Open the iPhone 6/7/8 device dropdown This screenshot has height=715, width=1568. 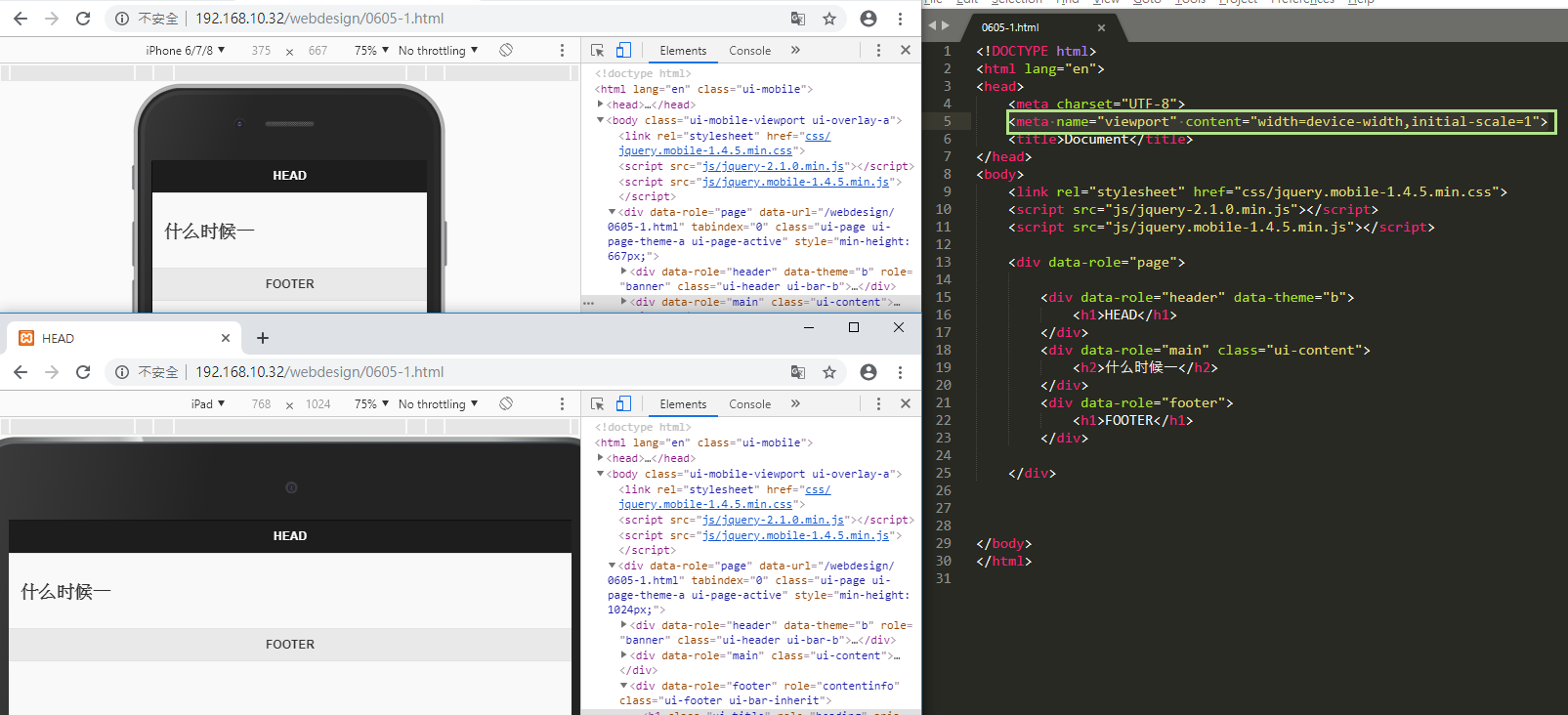186,50
